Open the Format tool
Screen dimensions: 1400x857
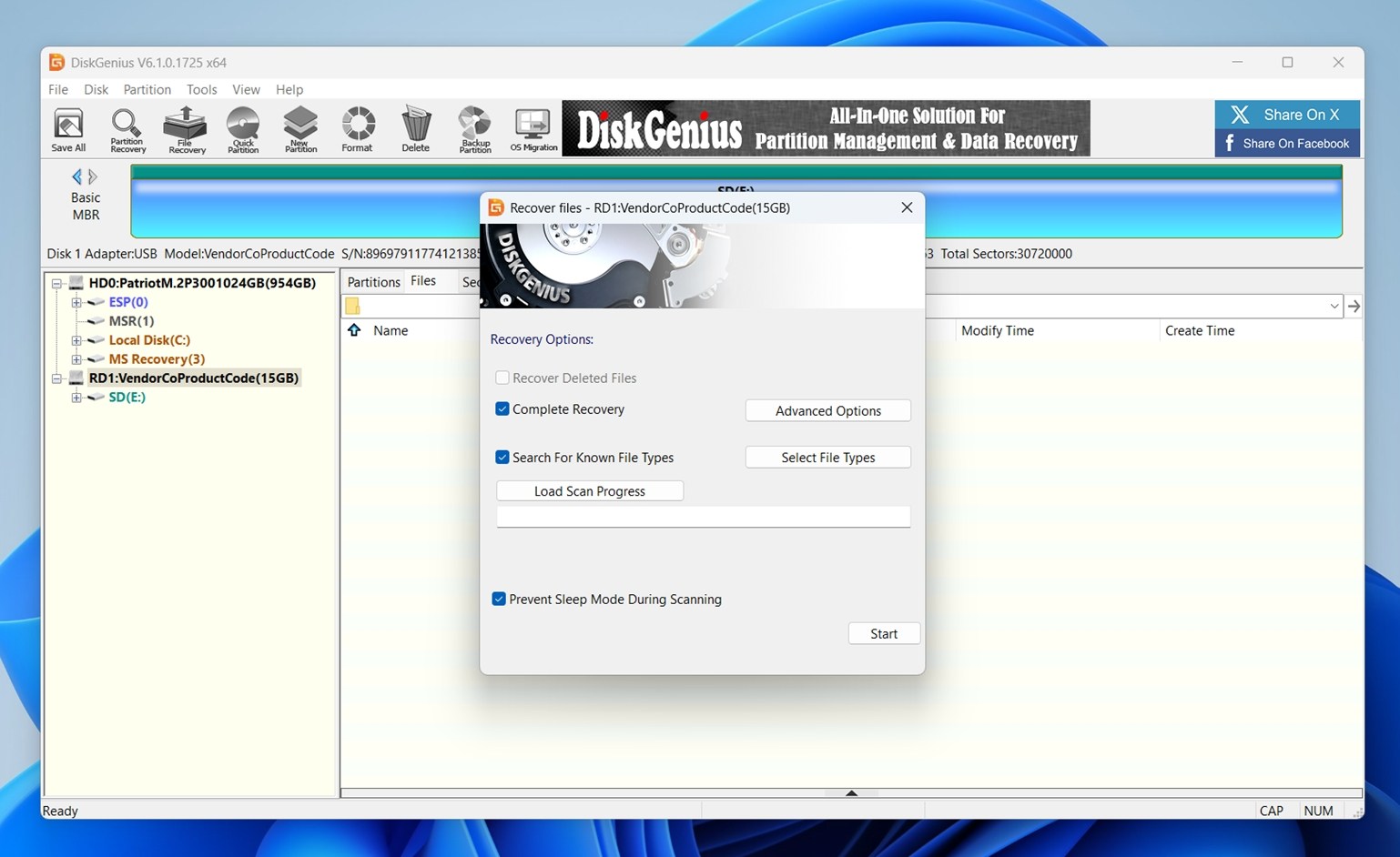pyautogui.click(x=357, y=128)
